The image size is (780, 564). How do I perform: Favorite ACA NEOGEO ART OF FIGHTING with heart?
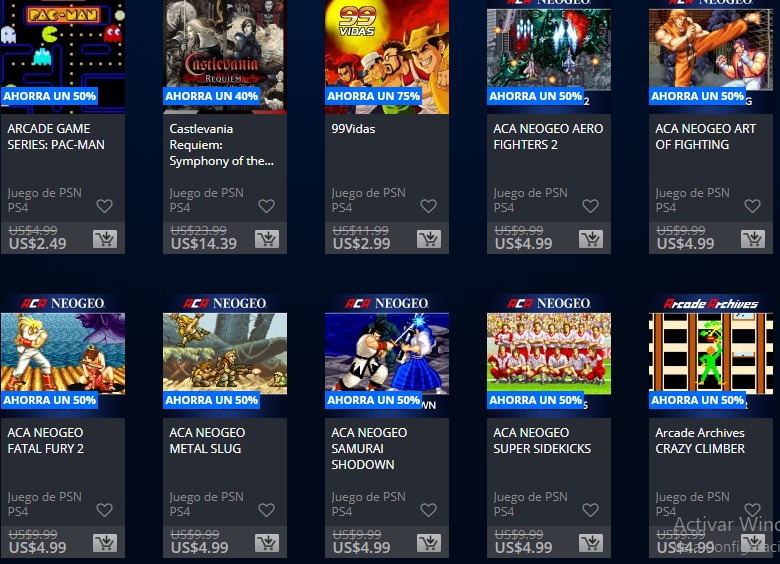(753, 206)
